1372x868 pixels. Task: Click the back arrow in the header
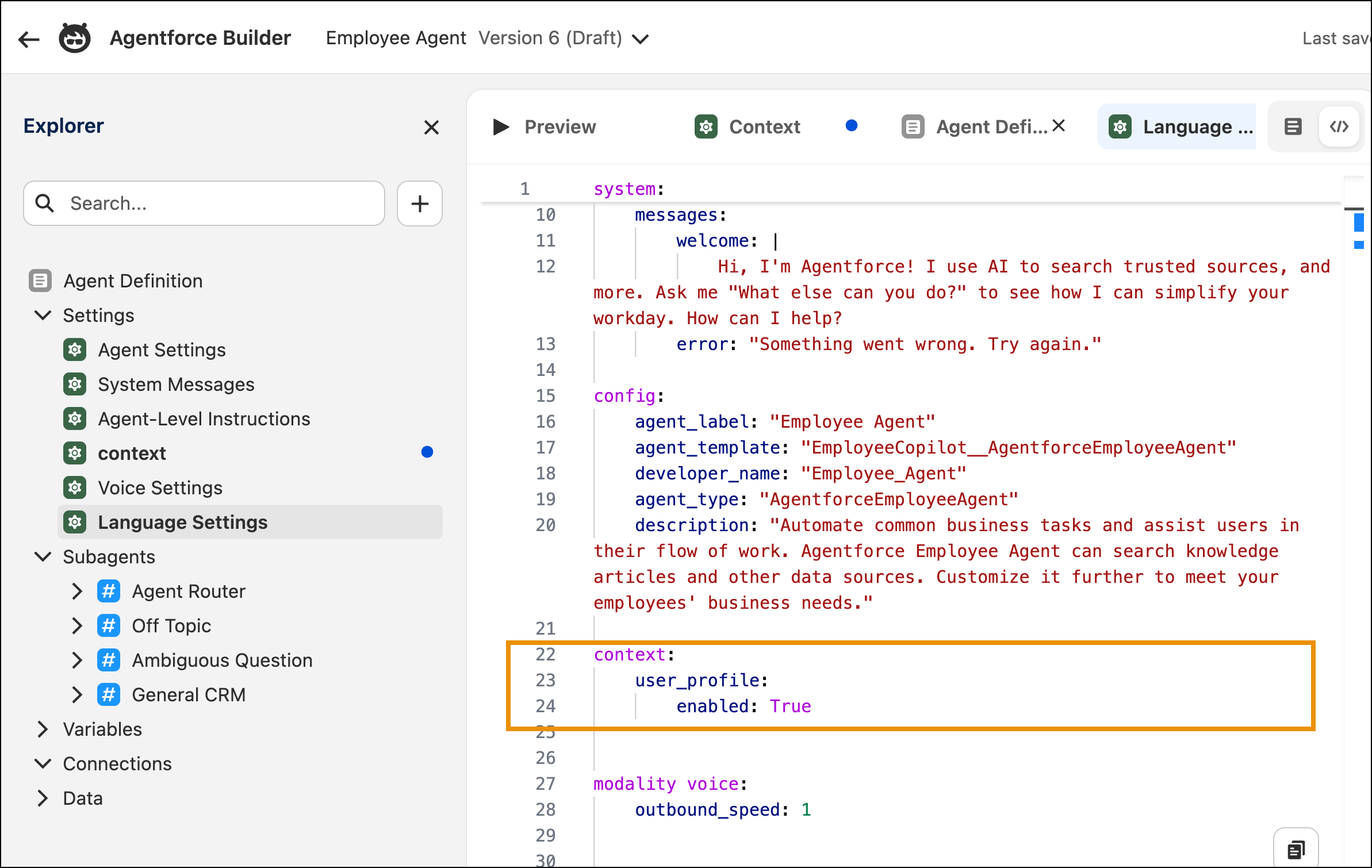click(x=29, y=39)
